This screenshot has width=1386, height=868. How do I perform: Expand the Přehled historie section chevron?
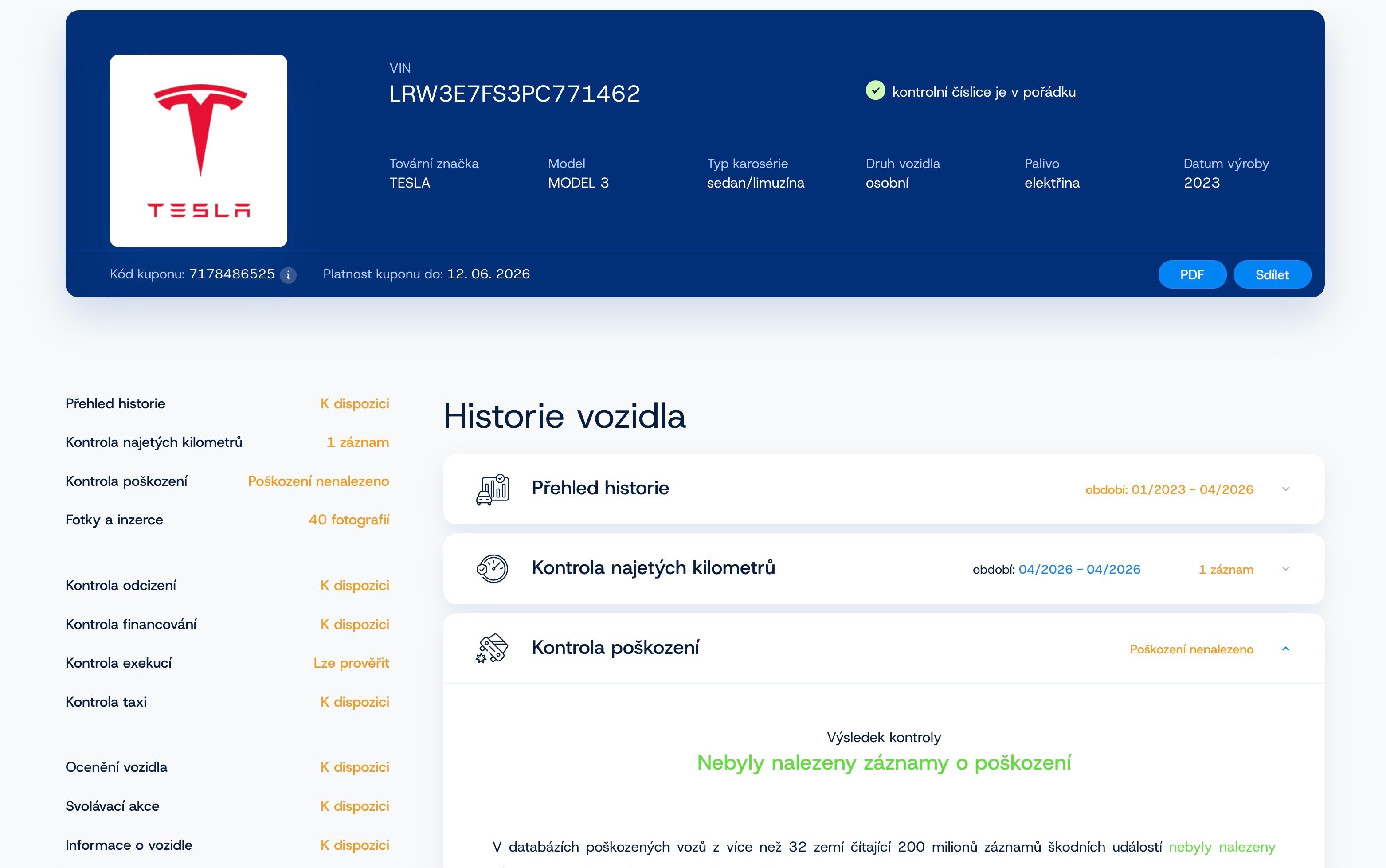coord(1285,489)
